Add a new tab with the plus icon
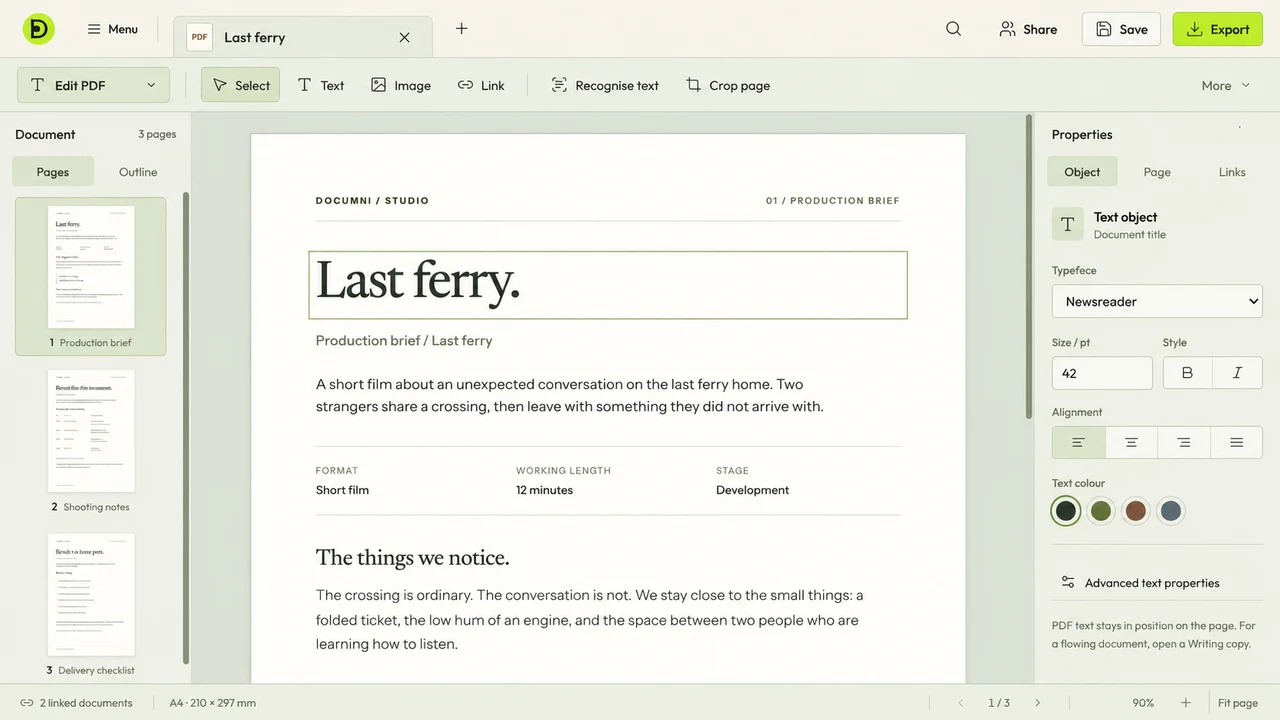1280x720 pixels. (461, 29)
